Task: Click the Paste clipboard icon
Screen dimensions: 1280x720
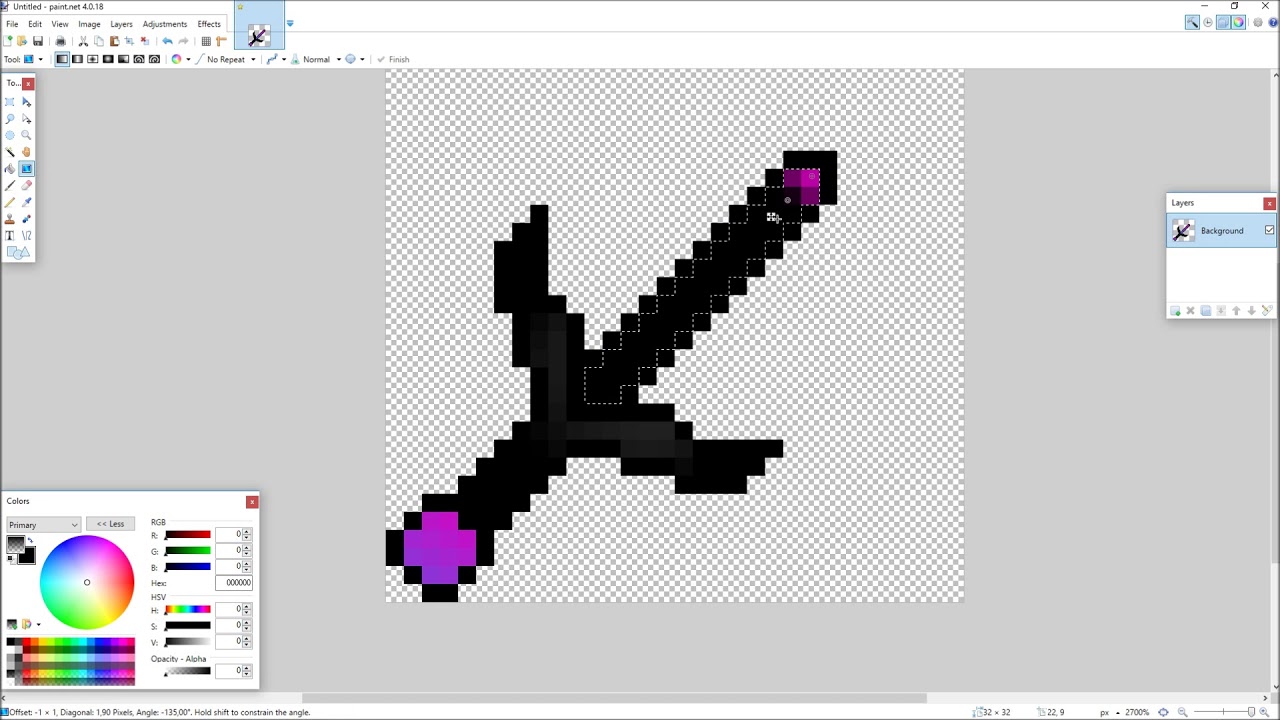Action: [114, 41]
